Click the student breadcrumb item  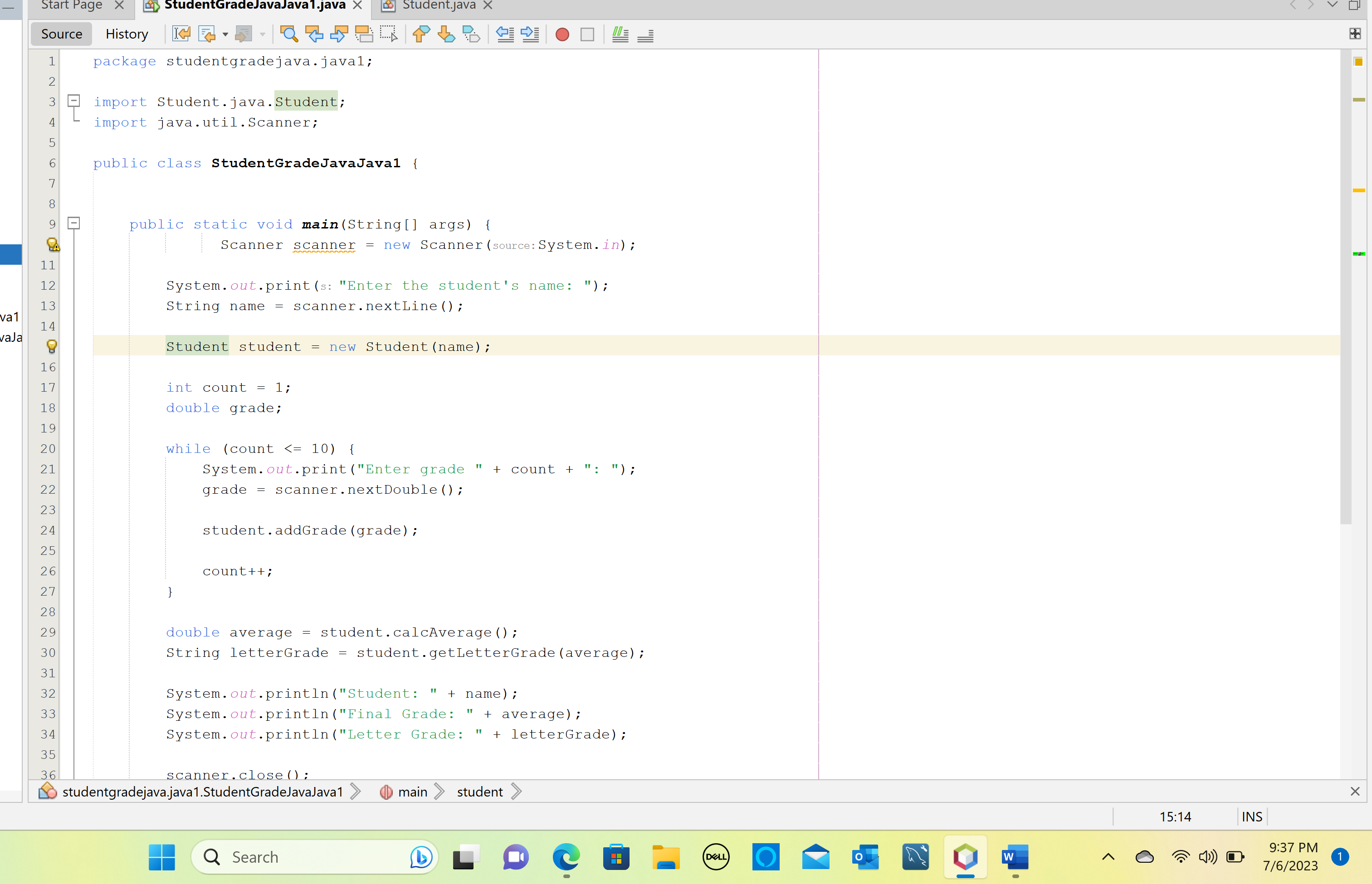[x=479, y=792]
